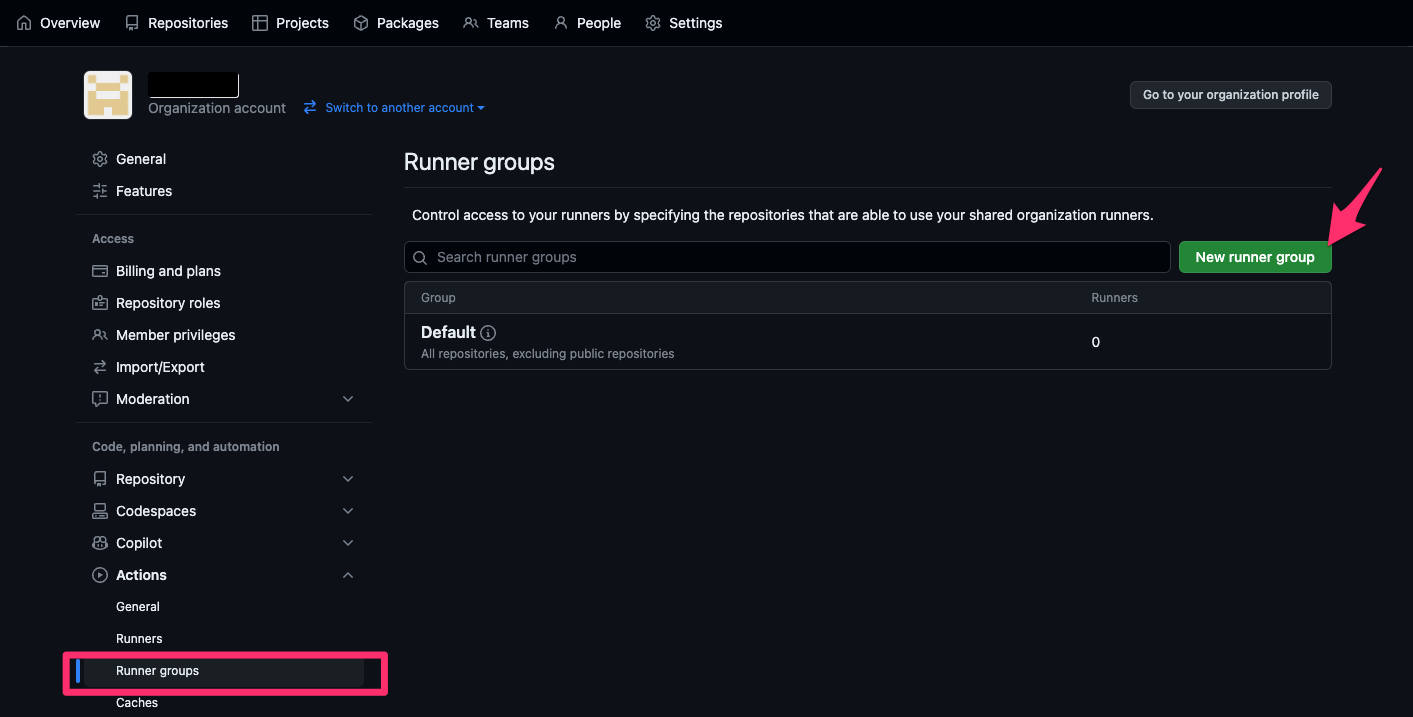The image size is (1413, 717).
Task: Click the magnifier icon in search box
Action: click(421, 258)
